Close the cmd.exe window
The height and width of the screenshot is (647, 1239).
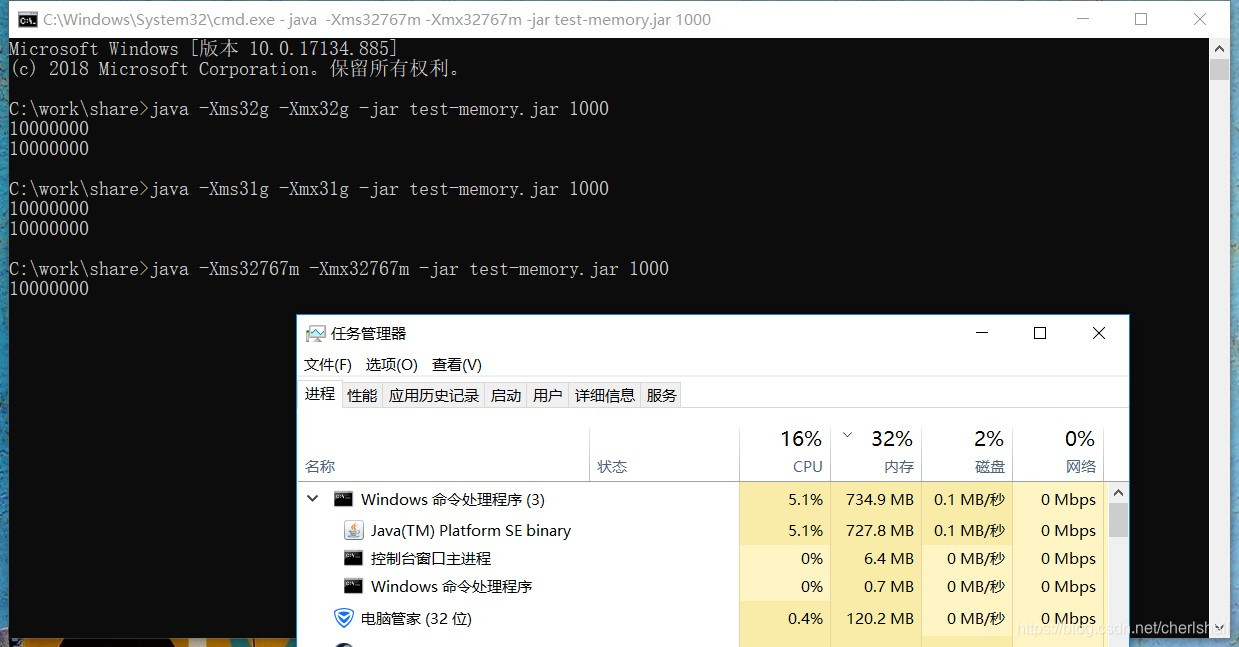pyautogui.click(x=1201, y=19)
